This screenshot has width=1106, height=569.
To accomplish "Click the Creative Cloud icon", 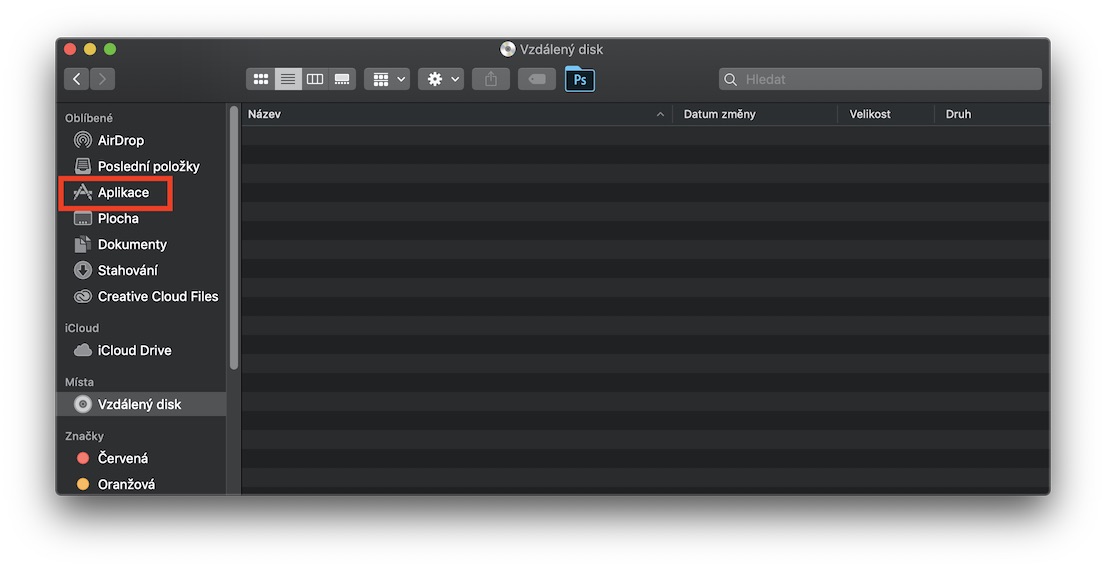I will click(83, 297).
